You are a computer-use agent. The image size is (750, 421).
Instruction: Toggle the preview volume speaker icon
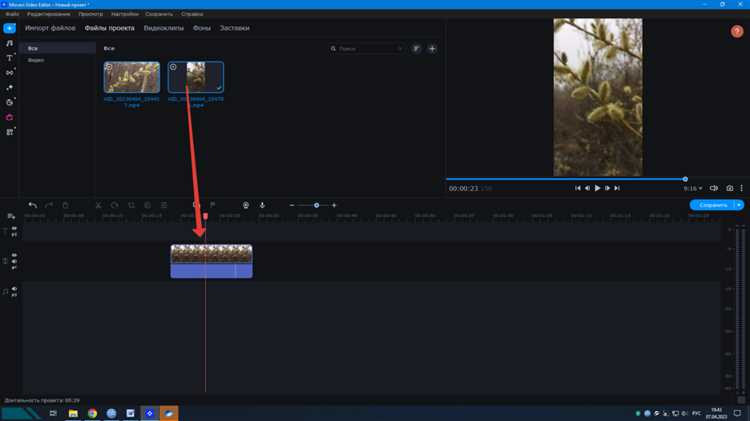tap(714, 188)
